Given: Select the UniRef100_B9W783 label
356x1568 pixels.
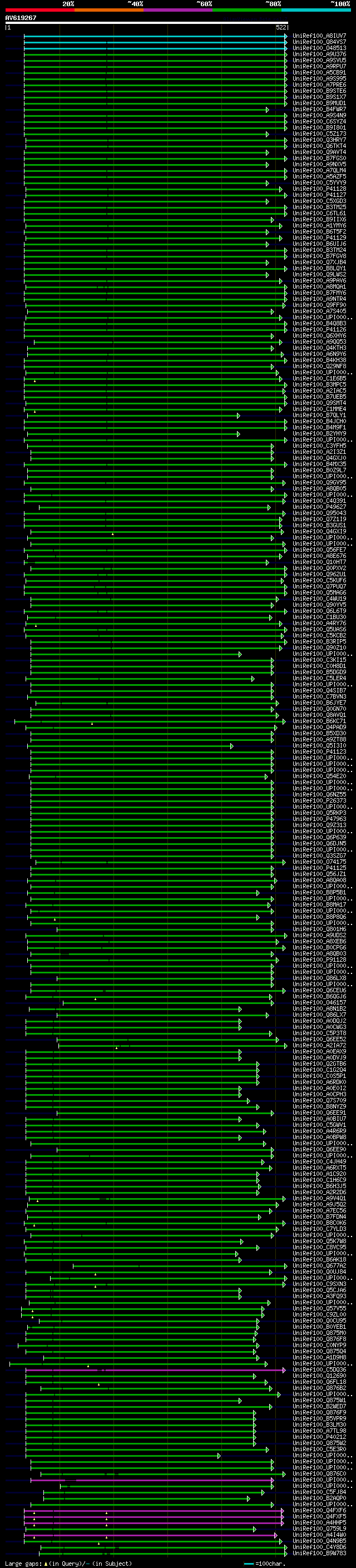Looking at the screenshot, I should pos(319,1553).
